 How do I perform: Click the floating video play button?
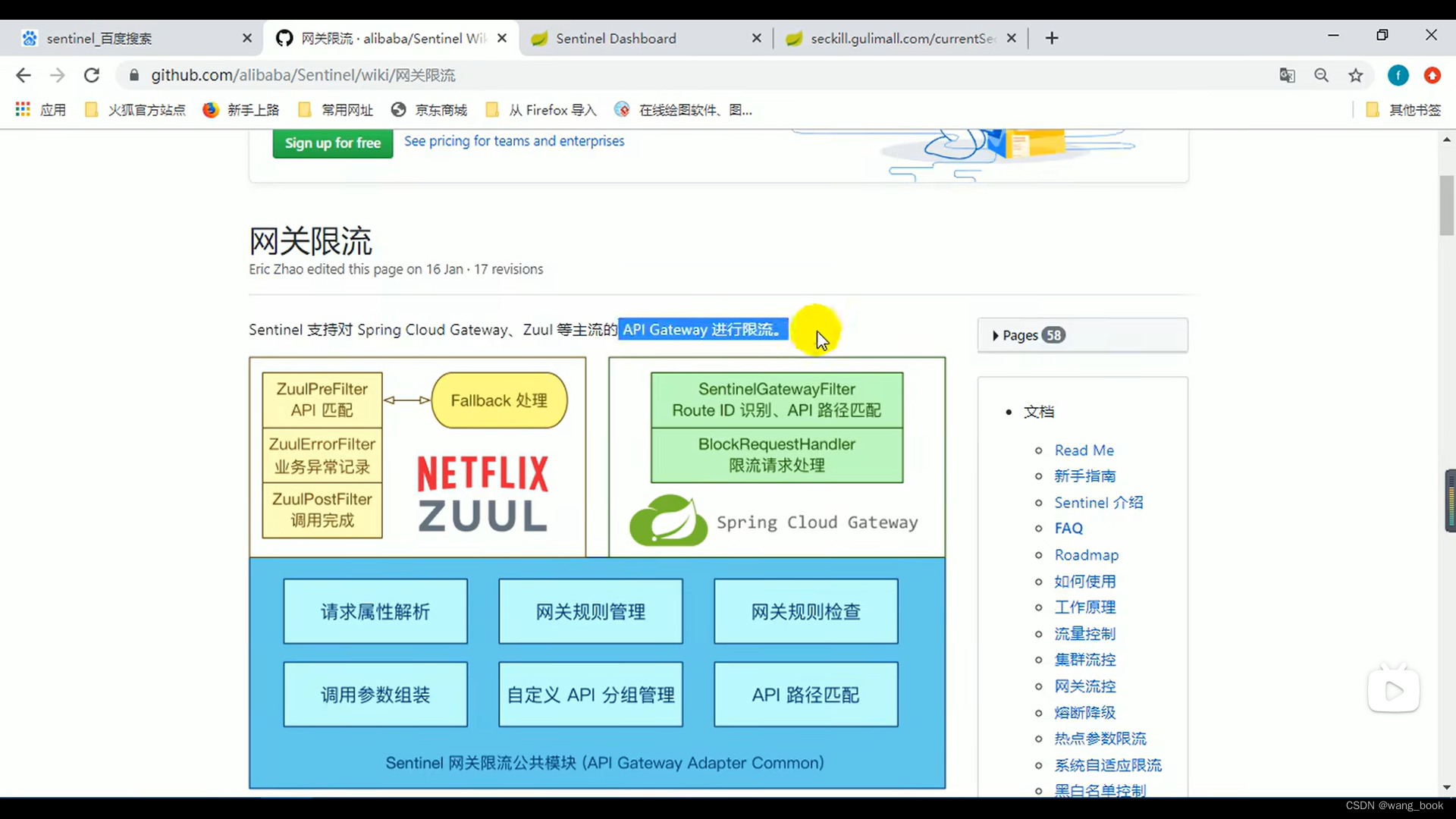(1393, 690)
